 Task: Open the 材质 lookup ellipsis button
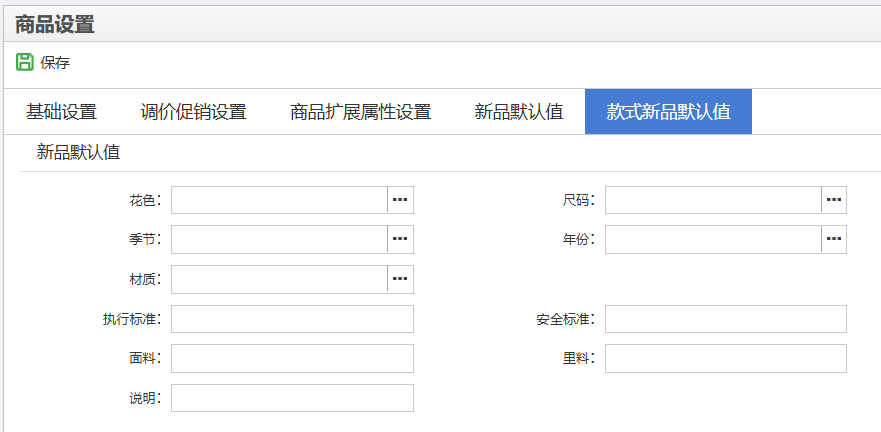400,279
